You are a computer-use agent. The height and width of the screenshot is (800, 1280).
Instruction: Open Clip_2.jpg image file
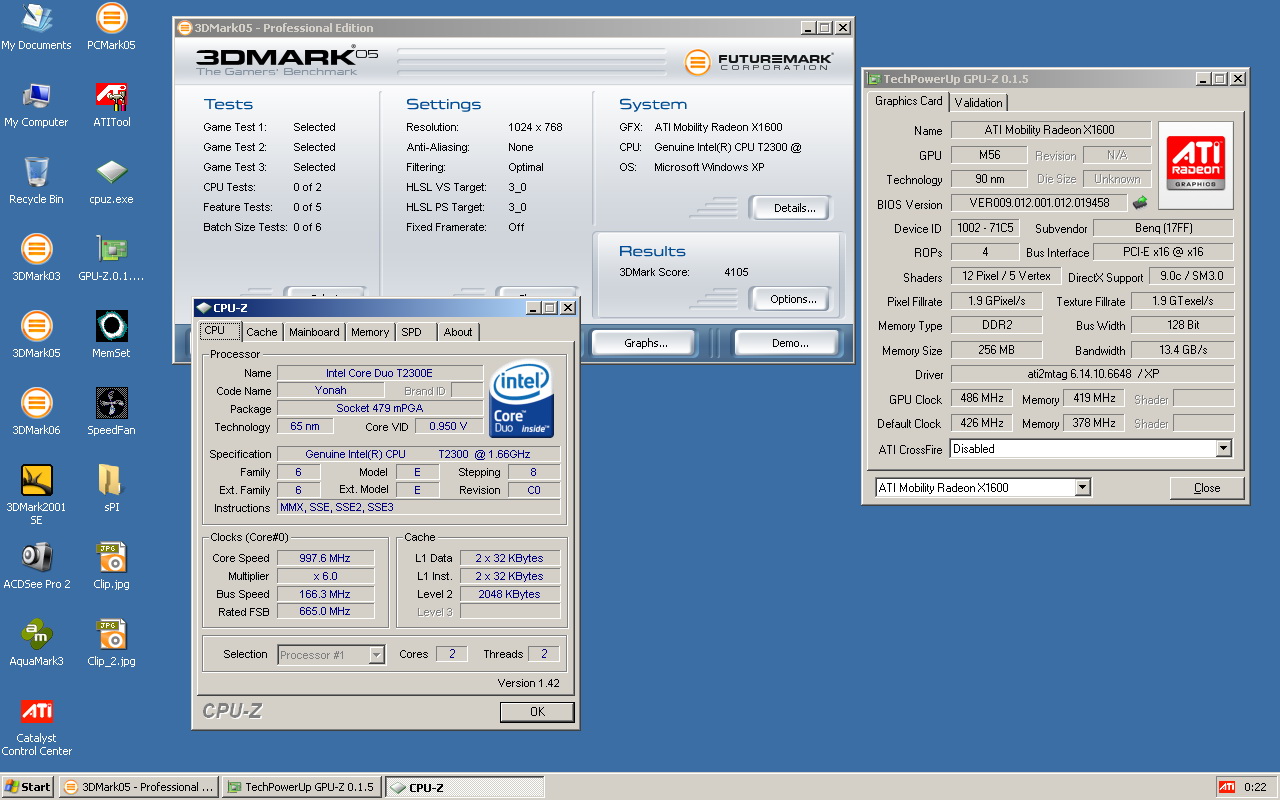(x=111, y=643)
